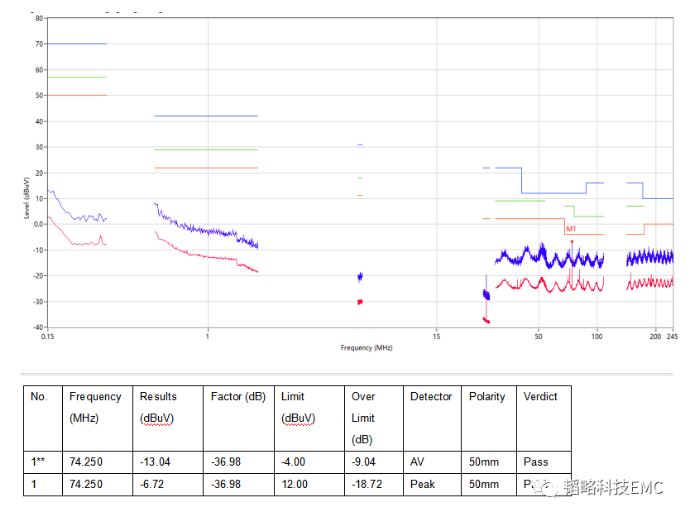Image resolution: width=695 pixels, height=513 pixels.
Task: Click the -18.72 over limit cell
Action: [366, 484]
